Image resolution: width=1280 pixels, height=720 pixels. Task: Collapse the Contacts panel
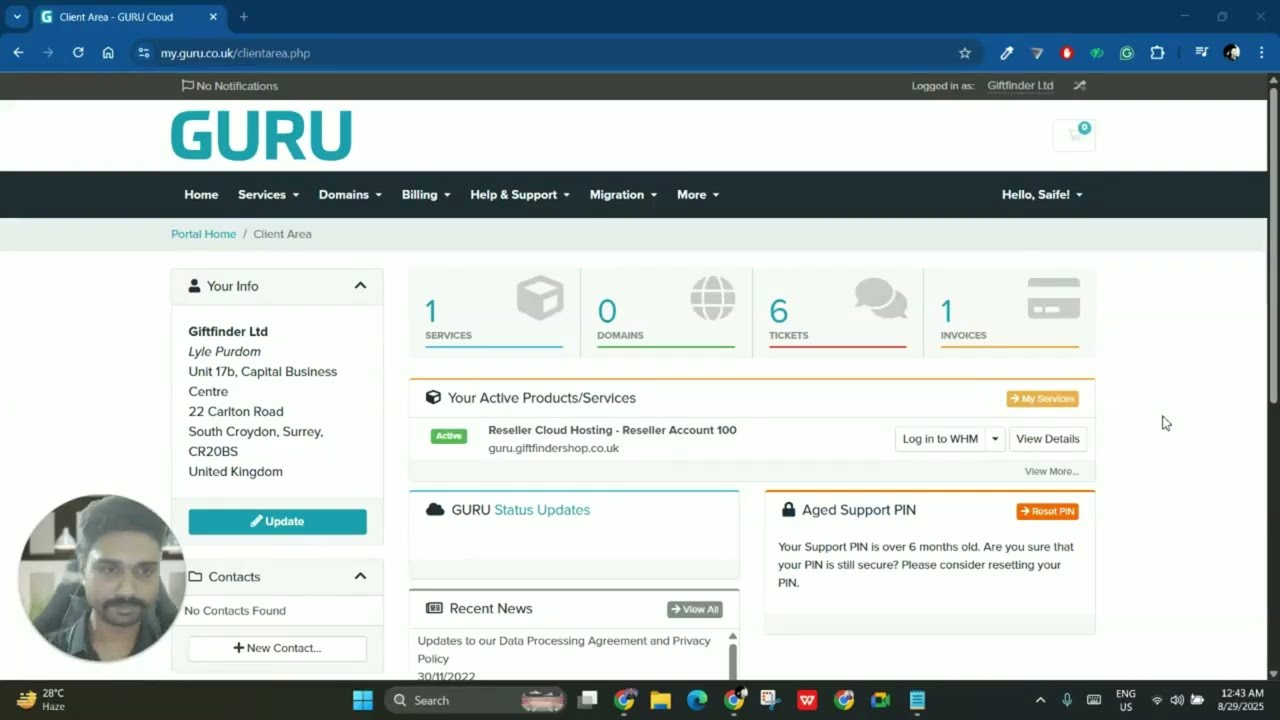tap(360, 576)
